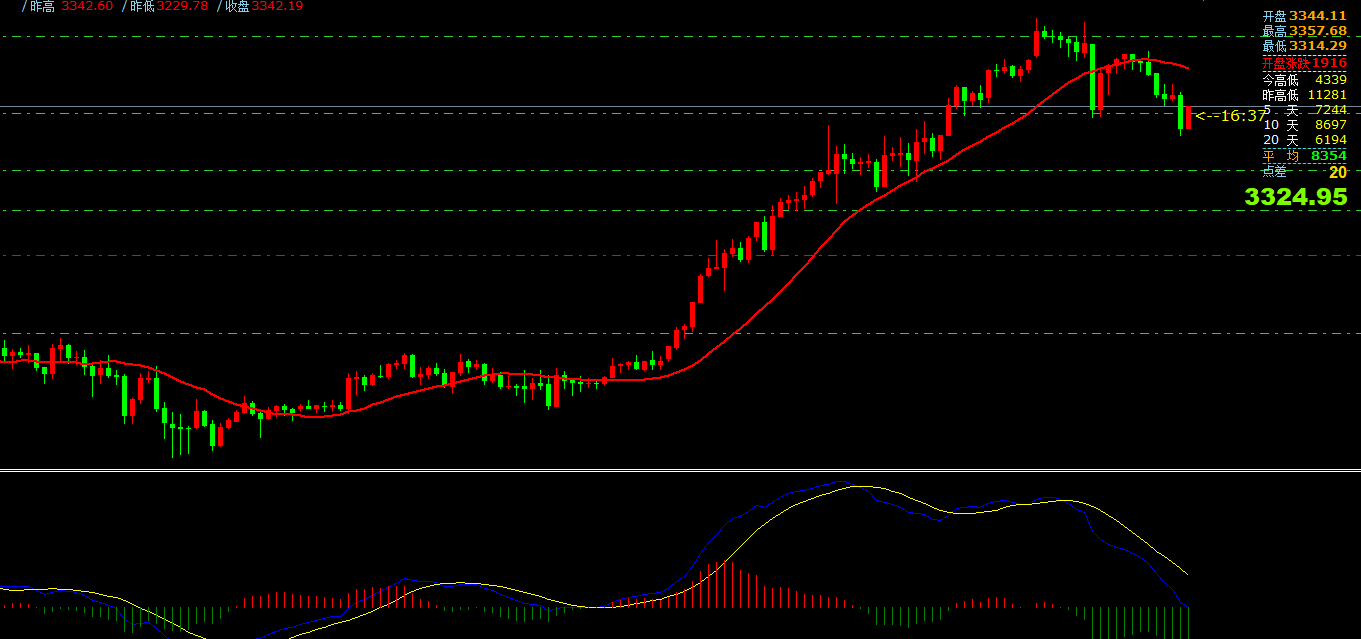Click the yellow 16:37 candle countdown label
The image size is (1361, 639).
[1231, 116]
